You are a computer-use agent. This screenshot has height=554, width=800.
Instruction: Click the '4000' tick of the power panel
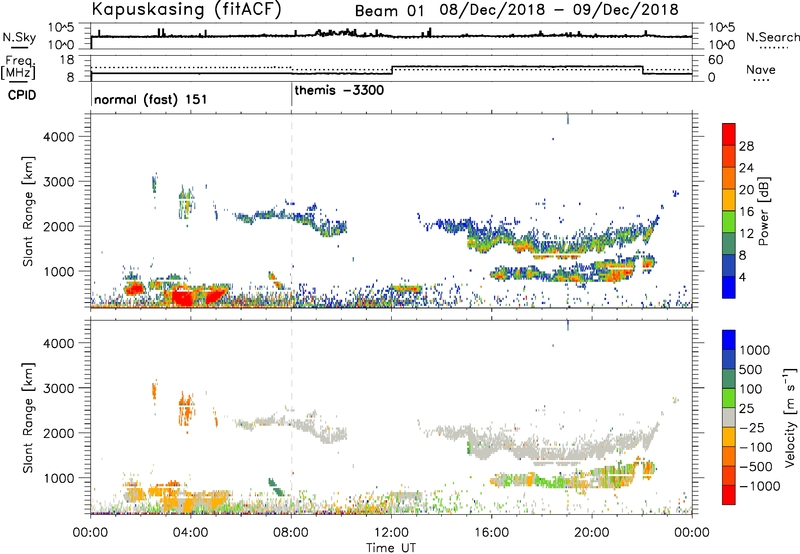(58, 137)
